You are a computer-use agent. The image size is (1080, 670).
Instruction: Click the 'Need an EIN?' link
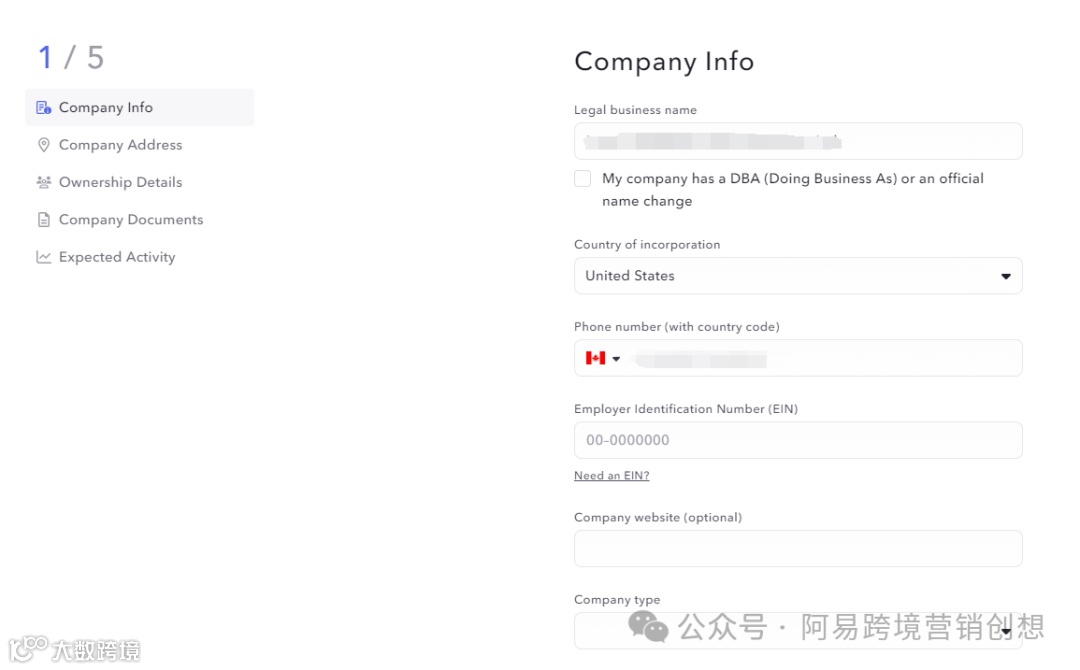coord(611,476)
